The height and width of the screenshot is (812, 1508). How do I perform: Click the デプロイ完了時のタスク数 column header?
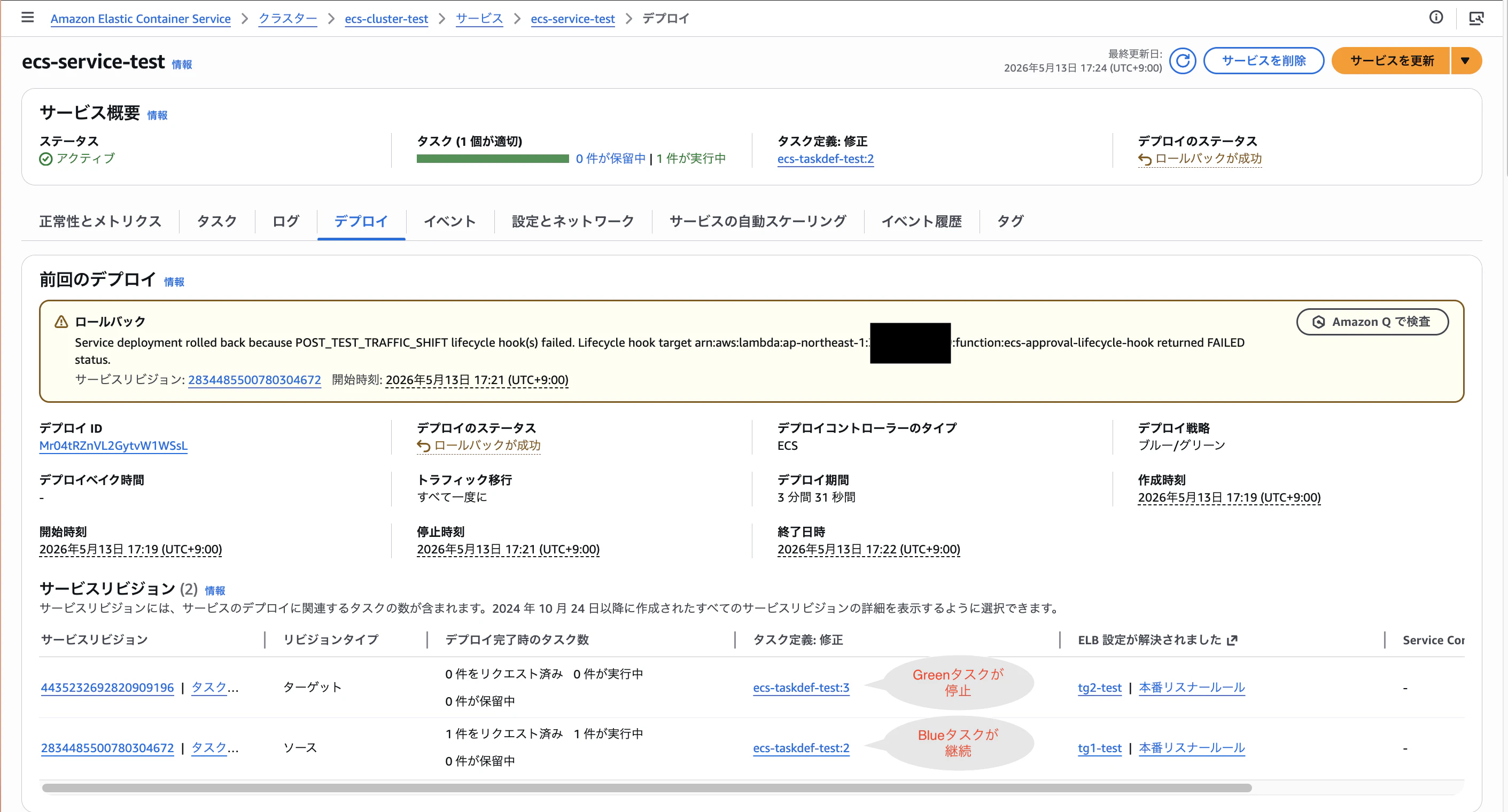[517, 640]
